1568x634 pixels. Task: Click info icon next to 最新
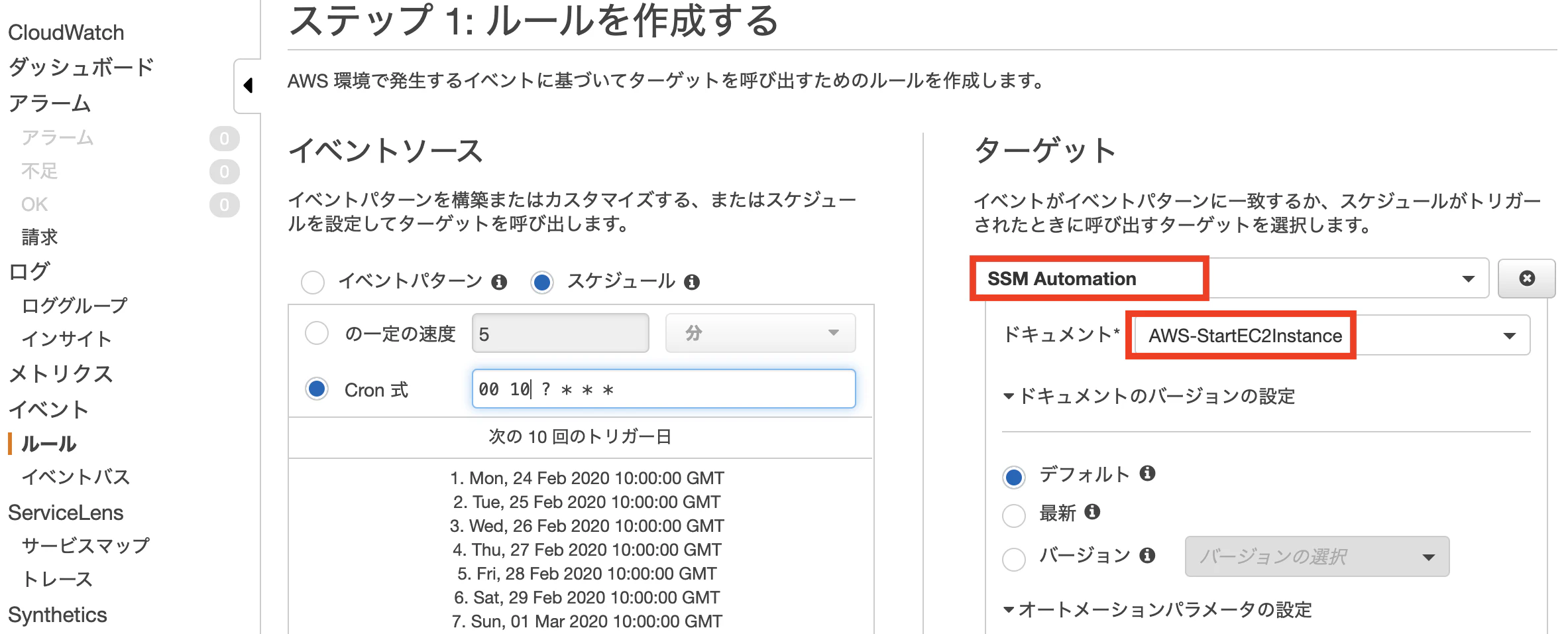click(1093, 511)
